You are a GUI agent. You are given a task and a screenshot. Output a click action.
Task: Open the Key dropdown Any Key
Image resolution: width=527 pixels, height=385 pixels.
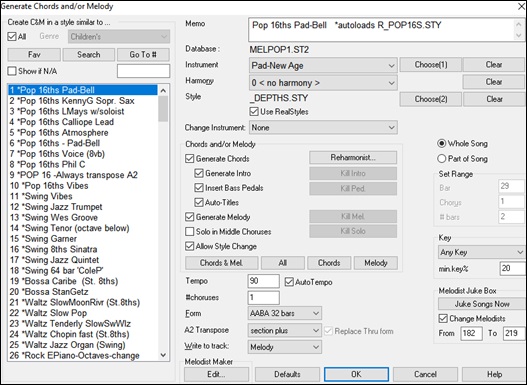coord(482,252)
